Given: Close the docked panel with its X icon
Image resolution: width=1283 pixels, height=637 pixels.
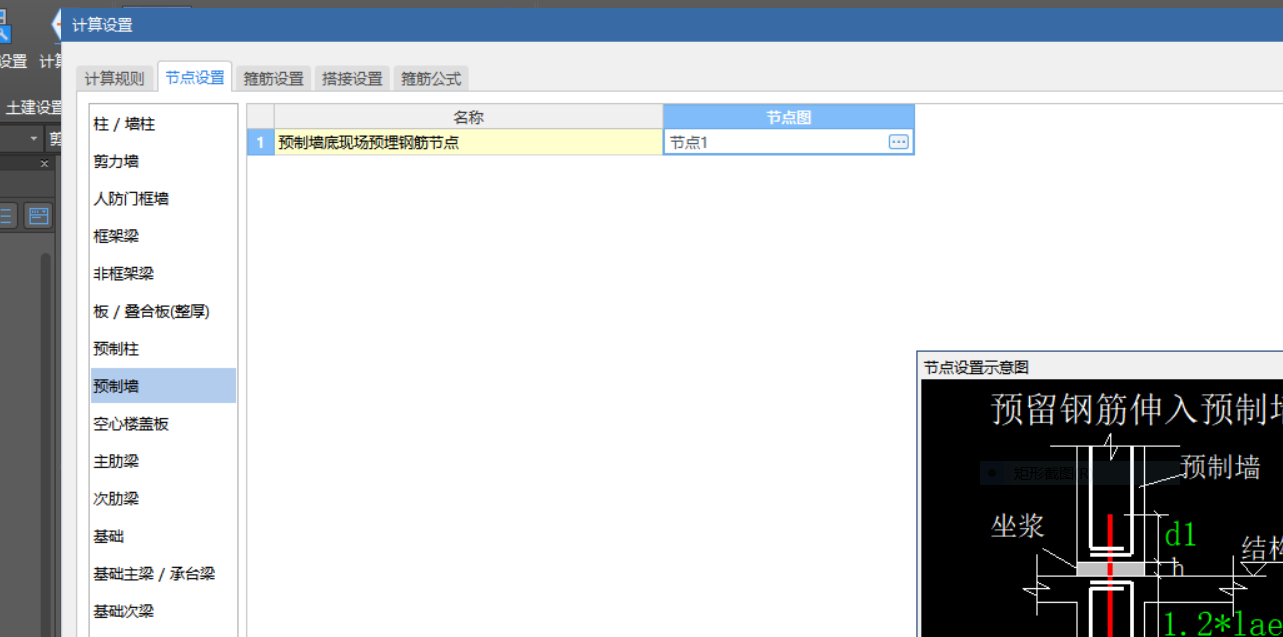Looking at the screenshot, I should pyautogui.click(x=44, y=163).
